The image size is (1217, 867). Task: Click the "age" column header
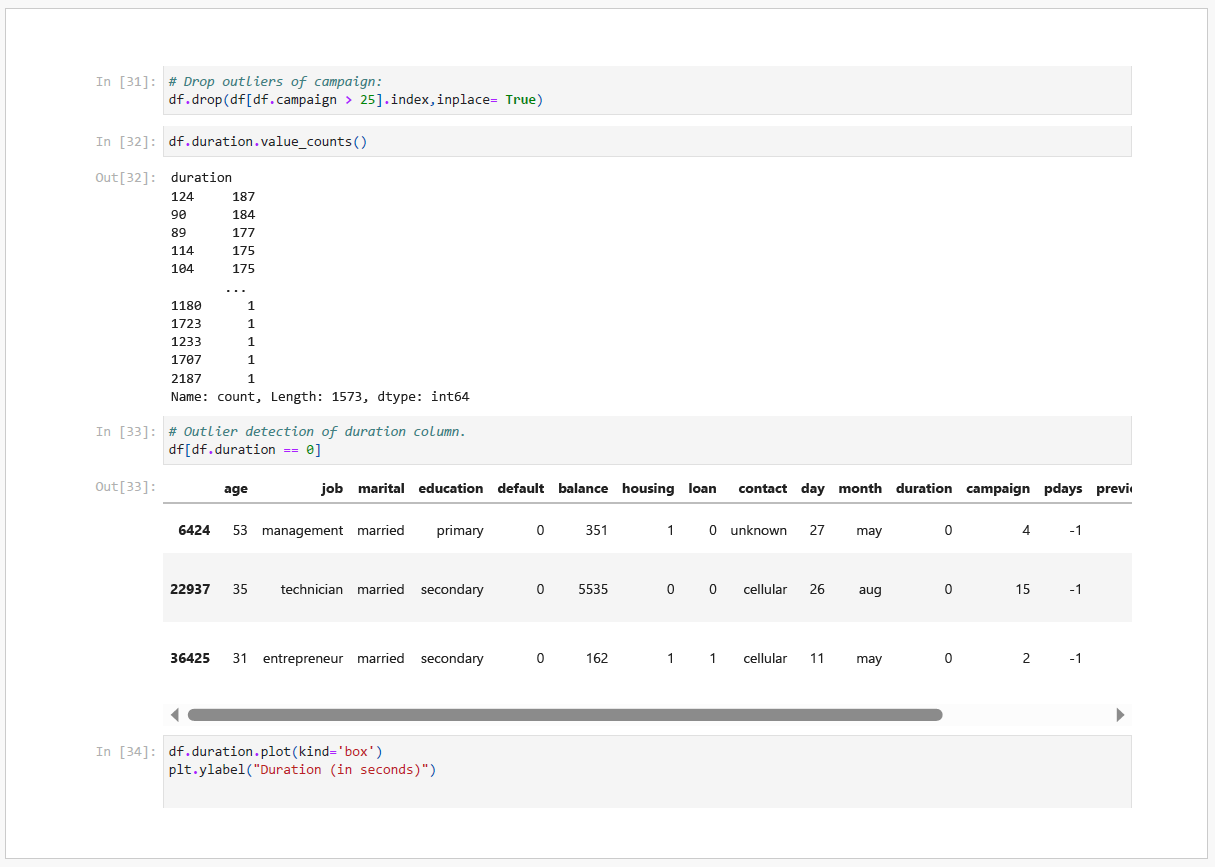pyautogui.click(x=236, y=489)
